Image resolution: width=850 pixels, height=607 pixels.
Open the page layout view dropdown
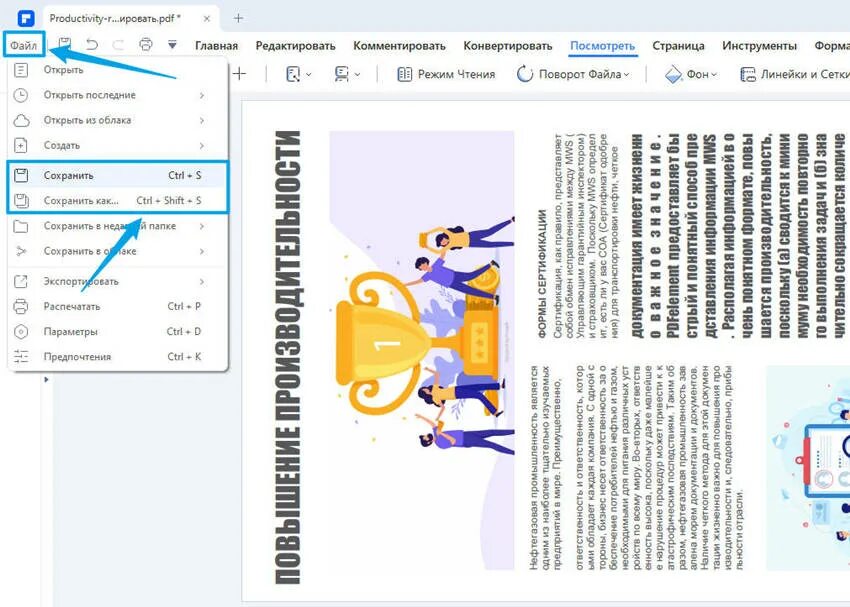click(x=347, y=74)
